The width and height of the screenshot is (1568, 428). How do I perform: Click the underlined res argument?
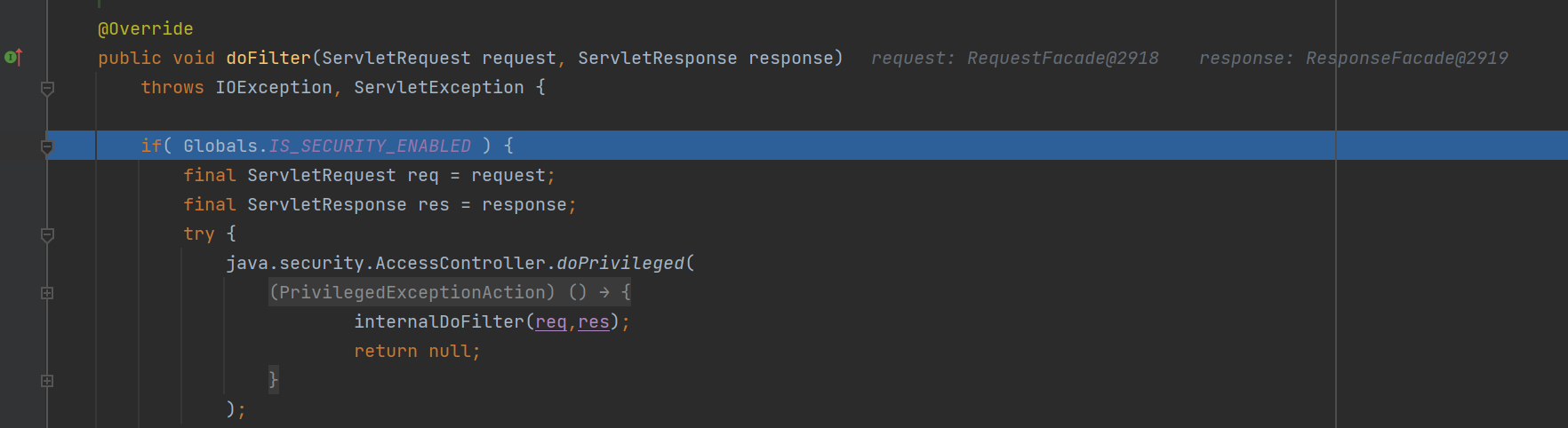pyautogui.click(x=594, y=321)
